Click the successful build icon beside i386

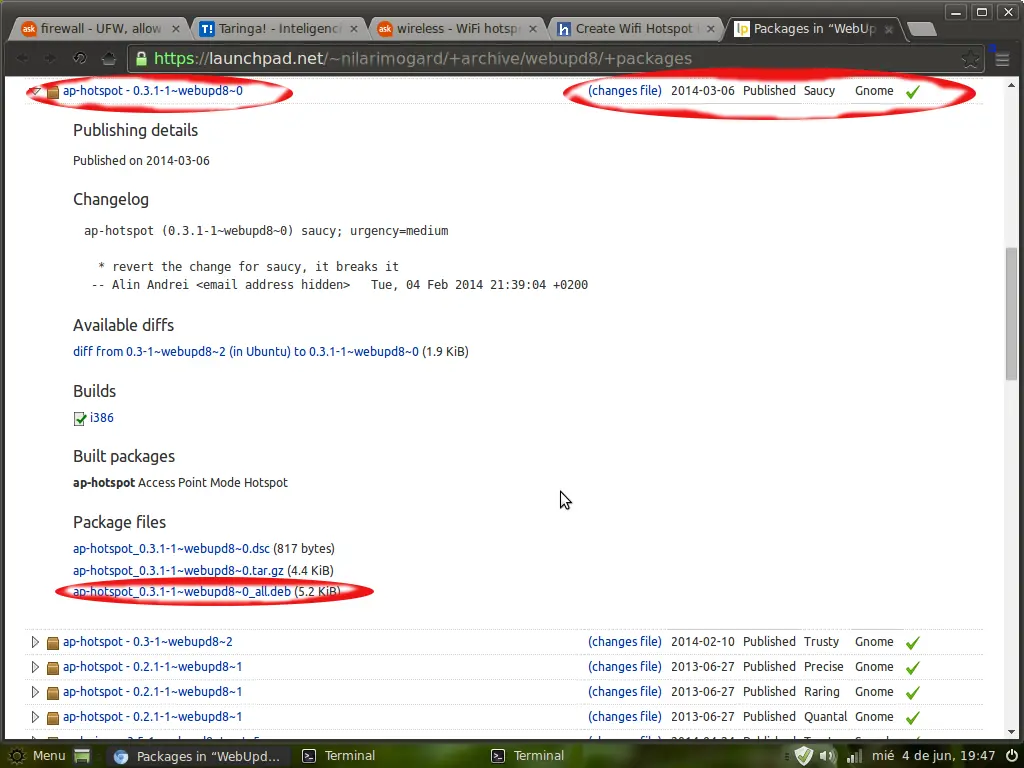point(80,419)
